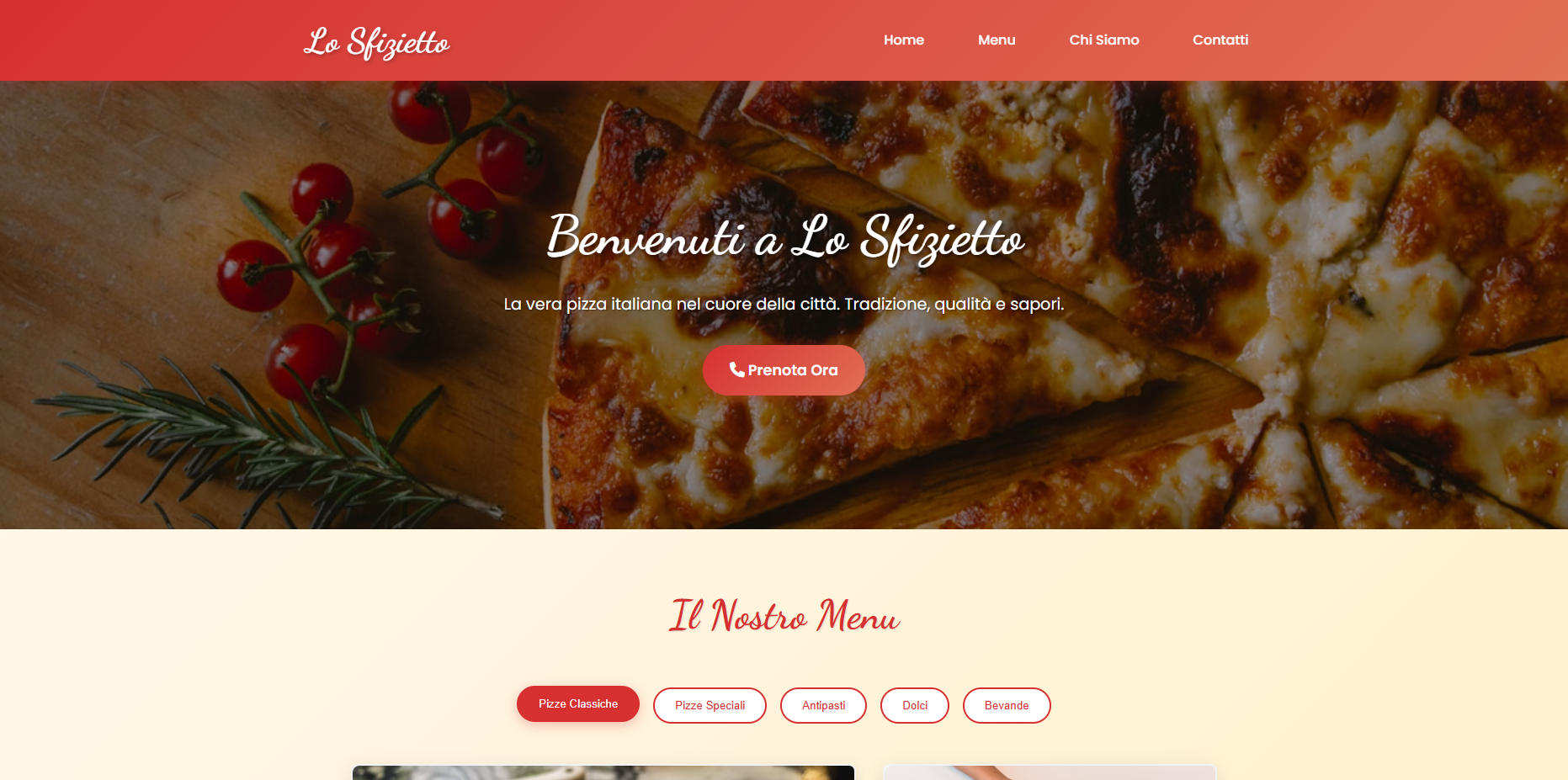Click the right menu item card image
The image size is (1568, 780).
click(x=1050, y=772)
